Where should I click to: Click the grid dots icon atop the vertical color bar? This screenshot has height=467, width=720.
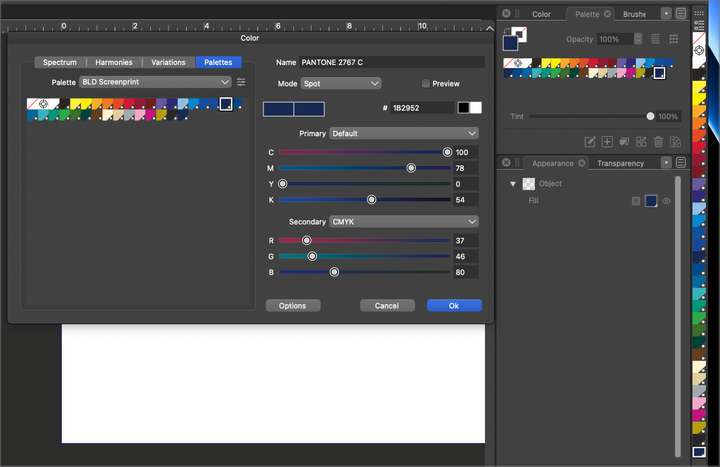coord(699,14)
